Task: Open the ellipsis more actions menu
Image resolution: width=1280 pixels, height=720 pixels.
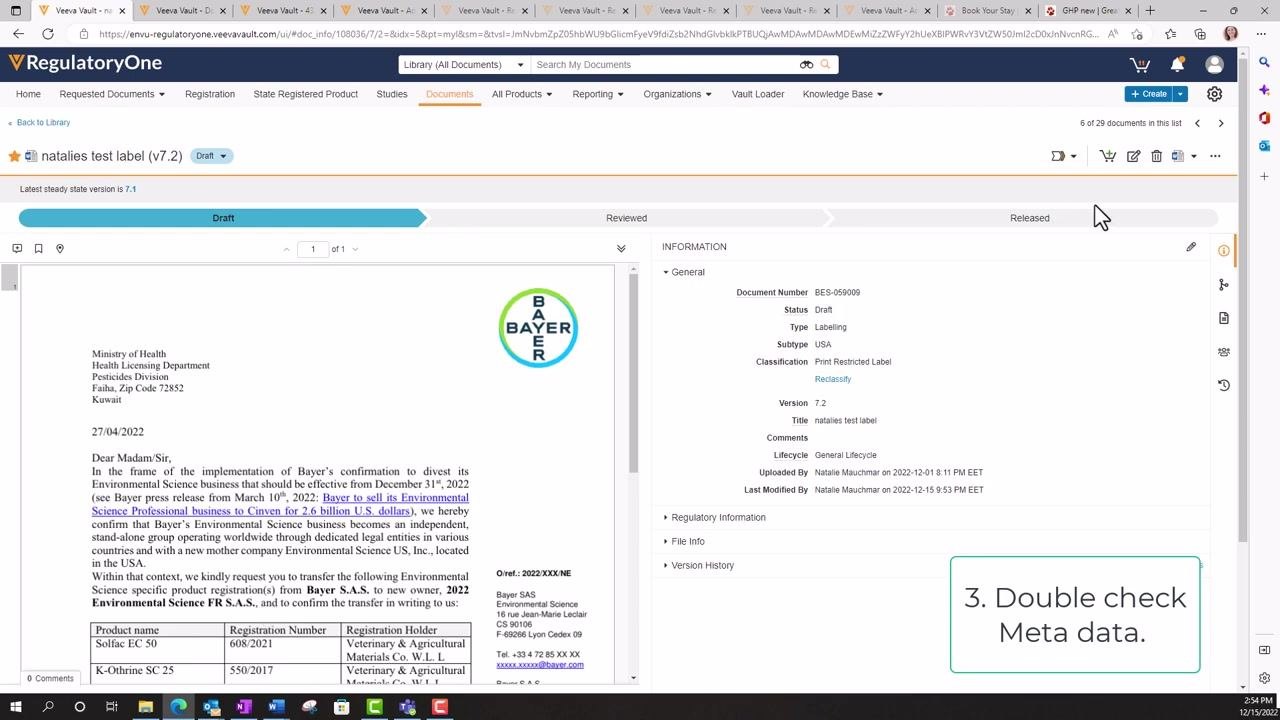Action: pos(1215,156)
